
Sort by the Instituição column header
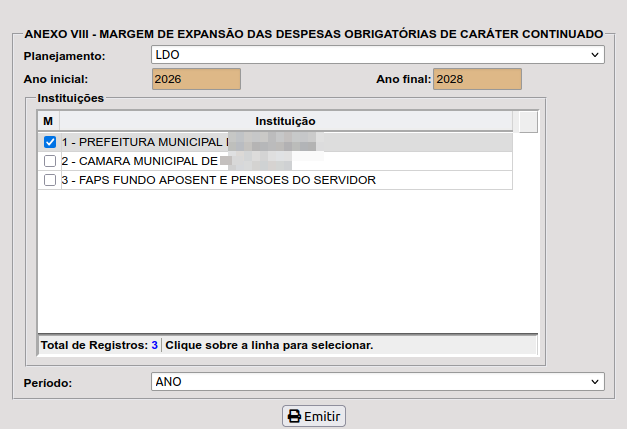click(286, 121)
